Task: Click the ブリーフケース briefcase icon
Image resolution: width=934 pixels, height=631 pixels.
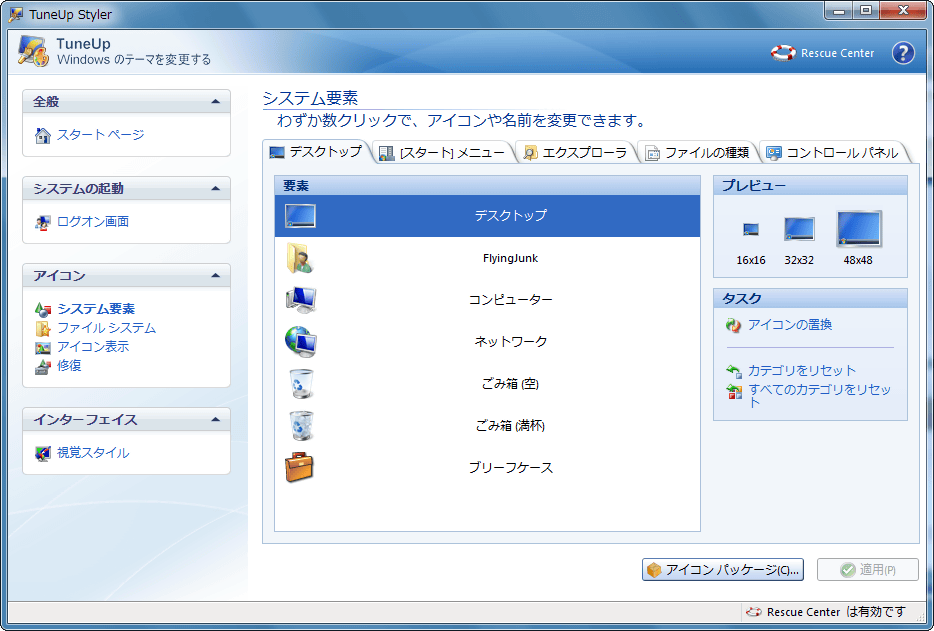Action: click(300, 467)
